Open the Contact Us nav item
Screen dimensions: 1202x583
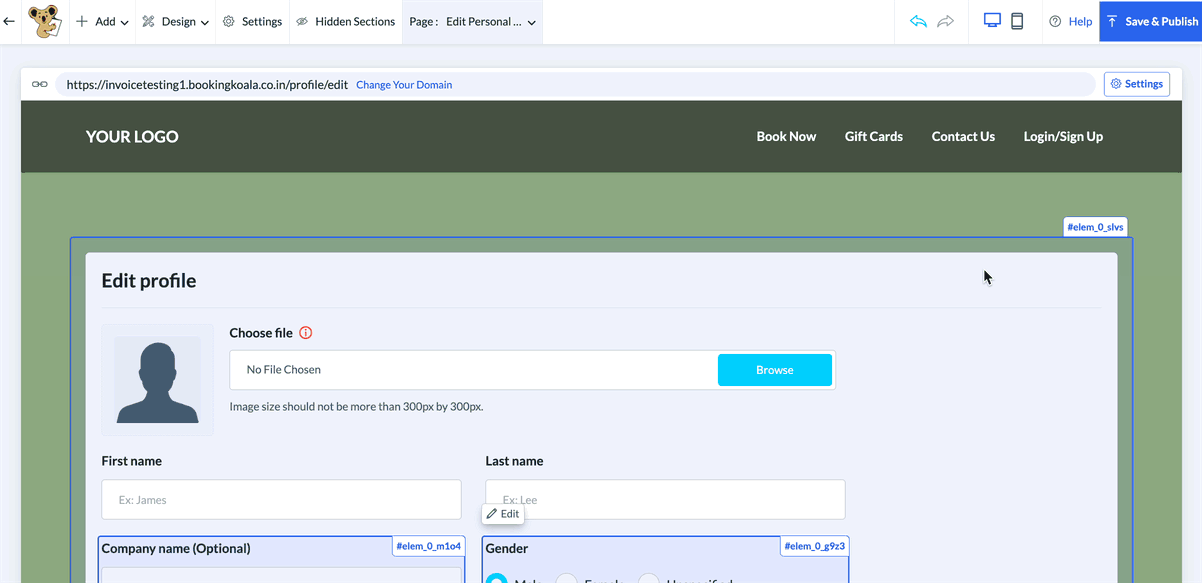tap(963, 136)
